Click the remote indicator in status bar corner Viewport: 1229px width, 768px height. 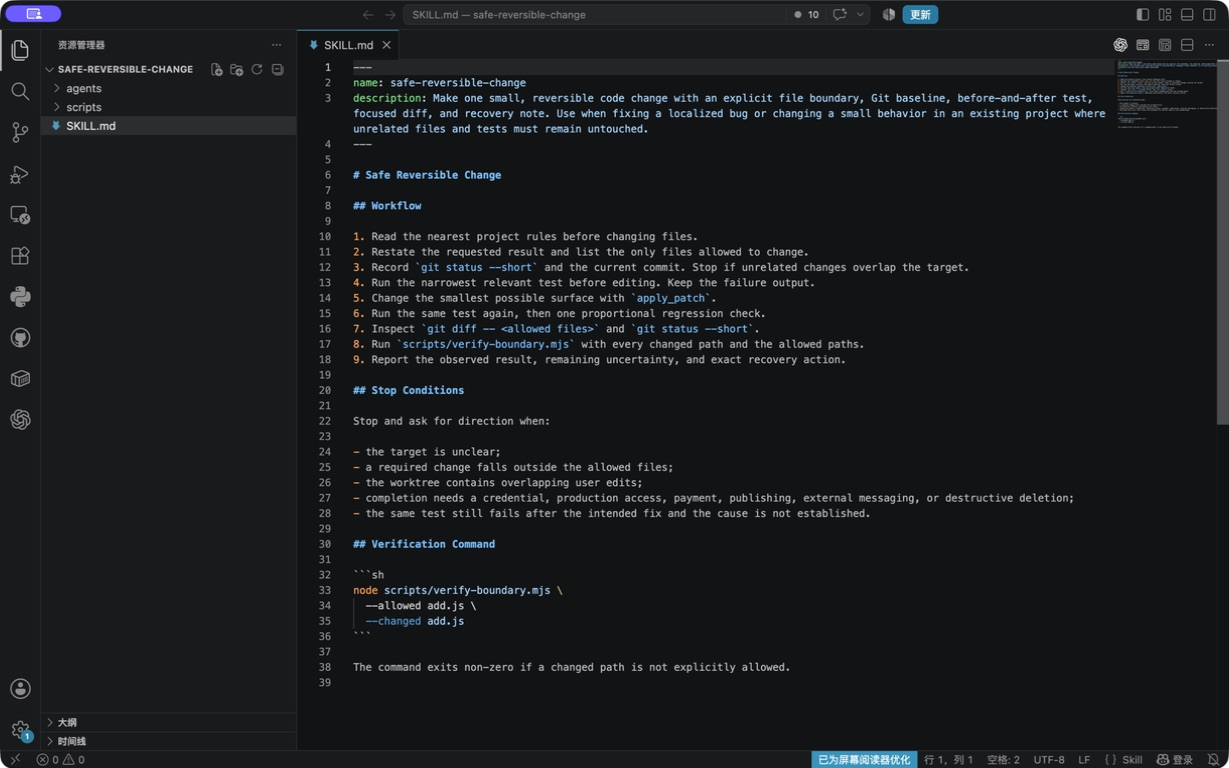pos(14,760)
